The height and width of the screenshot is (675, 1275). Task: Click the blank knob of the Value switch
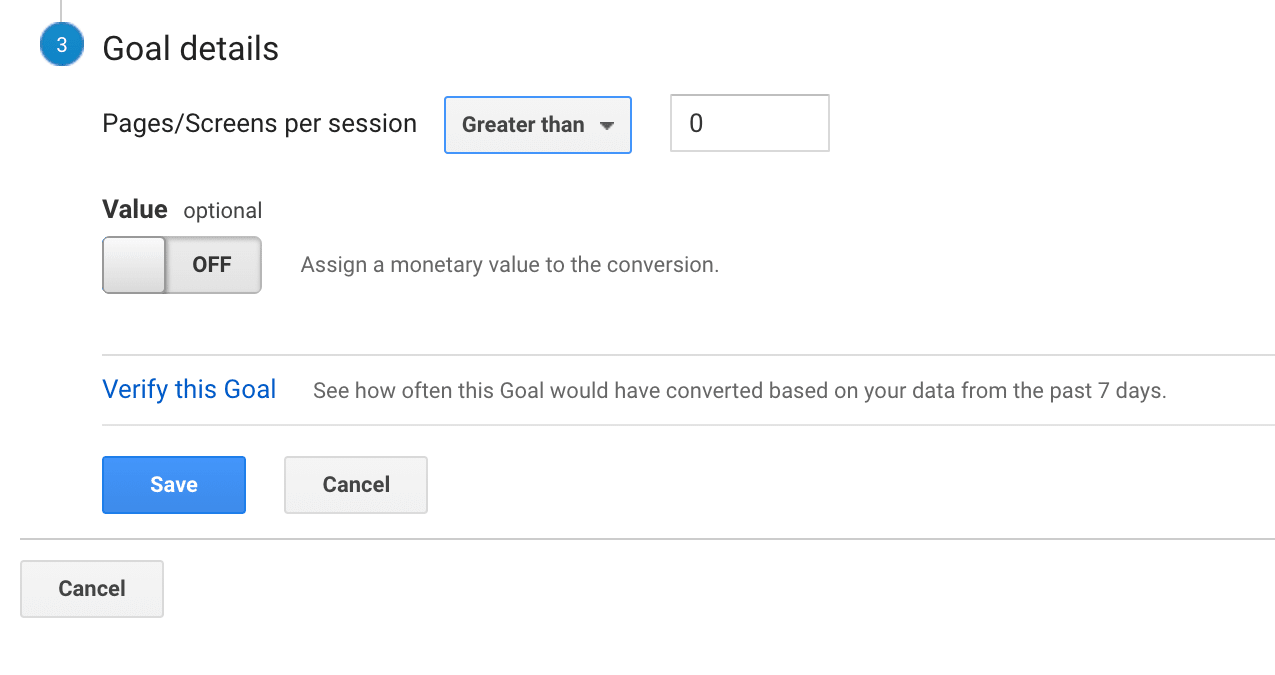[134, 265]
